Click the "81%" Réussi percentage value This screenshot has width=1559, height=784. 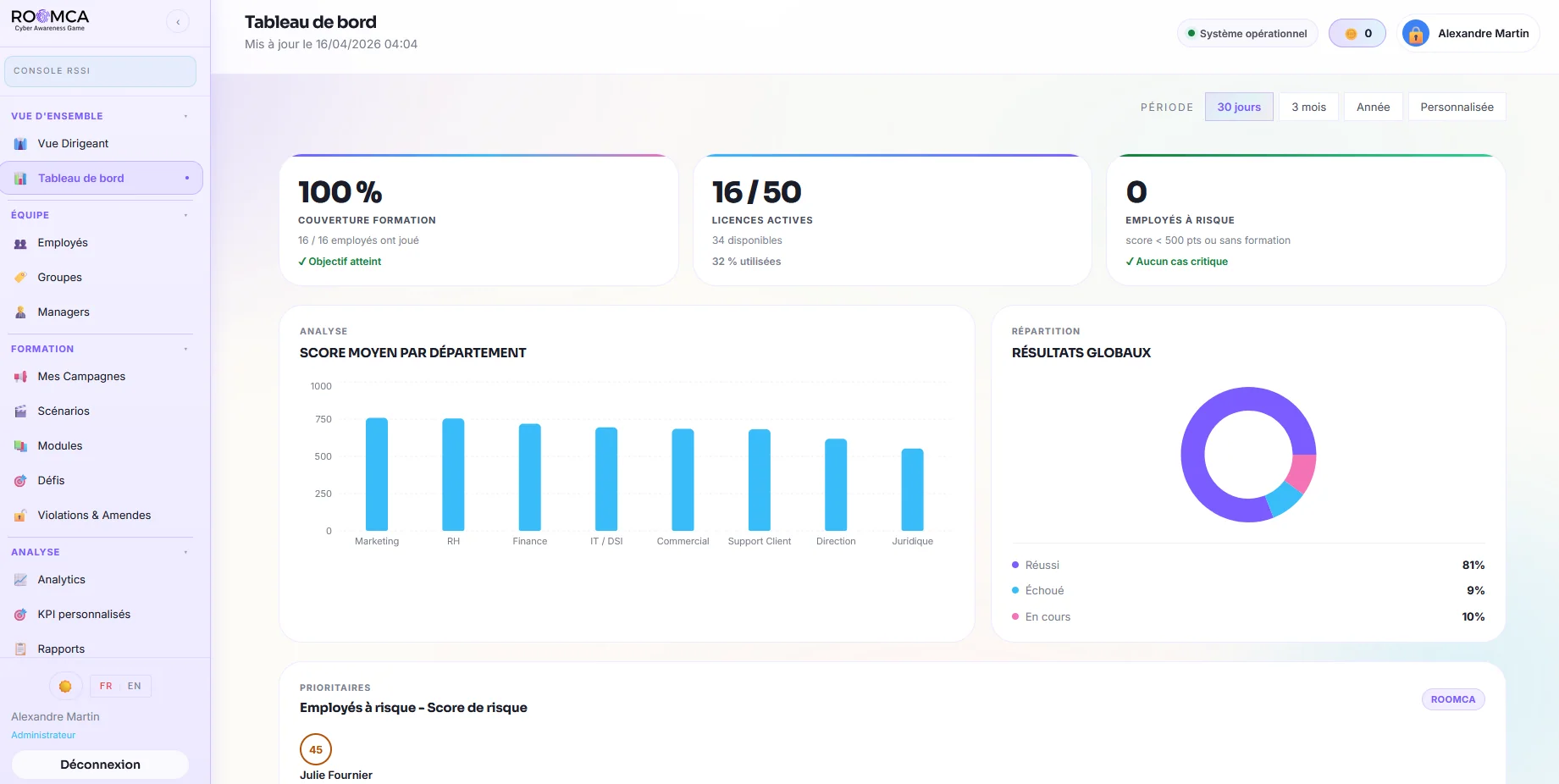point(1473,566)
